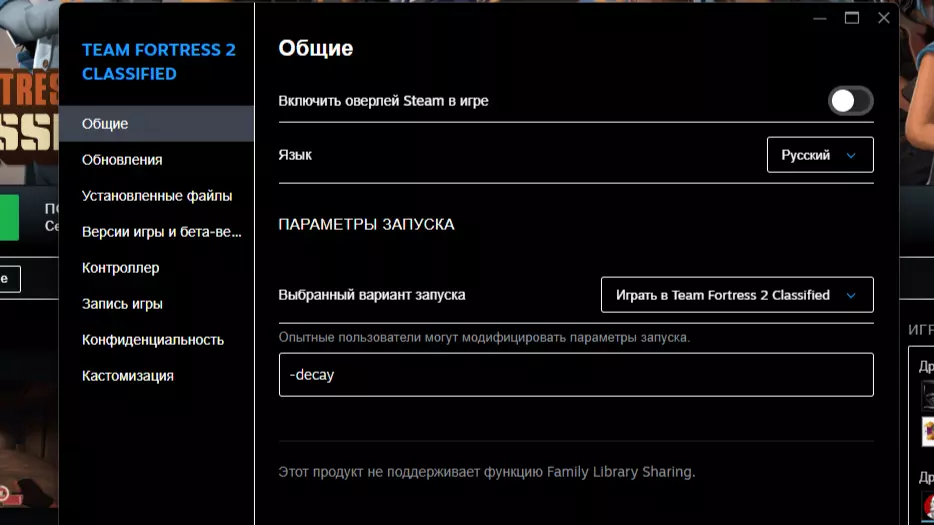Click the ПАРАМЕТРЫ ЗАПУСКА heading

366,225
